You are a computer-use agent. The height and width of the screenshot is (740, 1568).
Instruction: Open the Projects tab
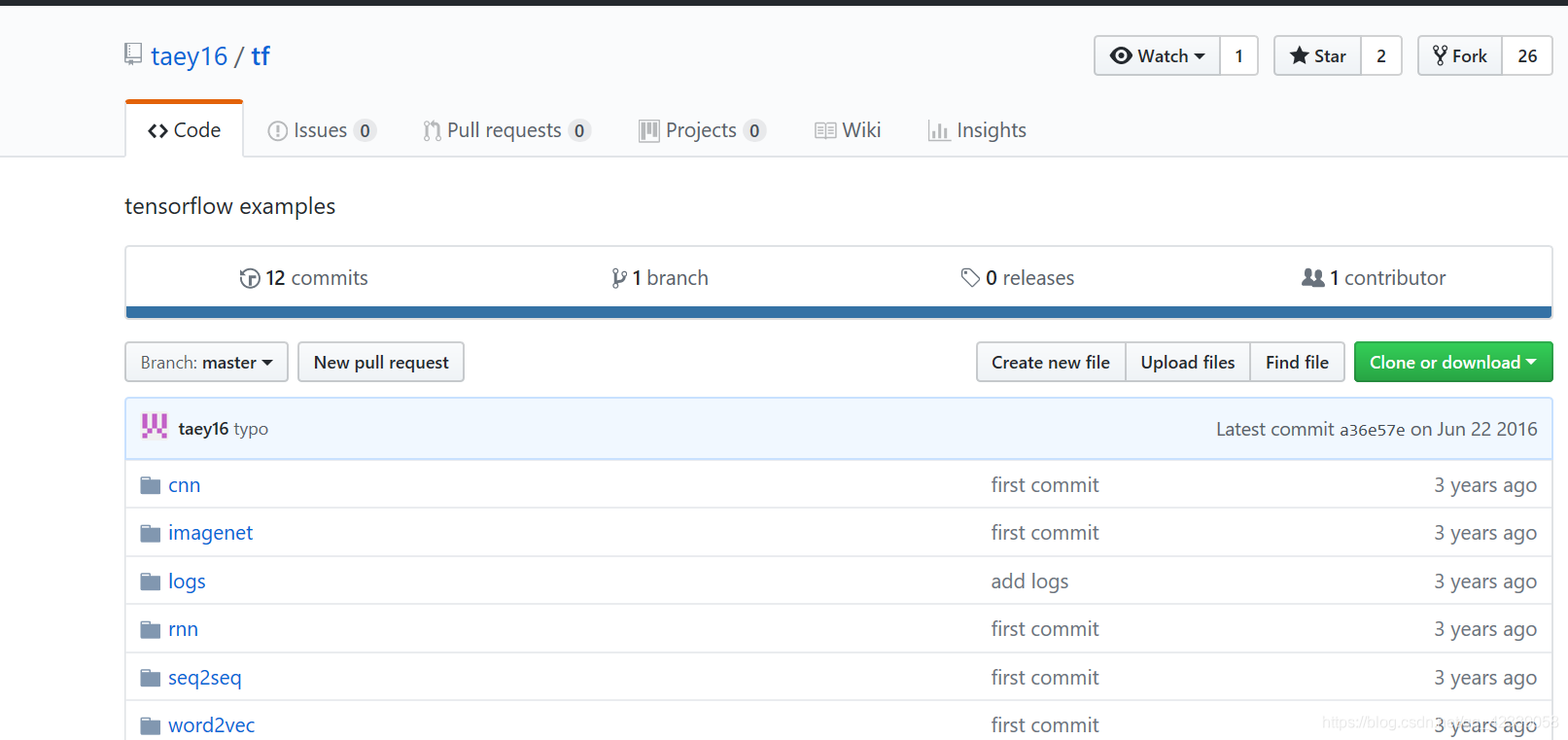[x=702, y=130]
